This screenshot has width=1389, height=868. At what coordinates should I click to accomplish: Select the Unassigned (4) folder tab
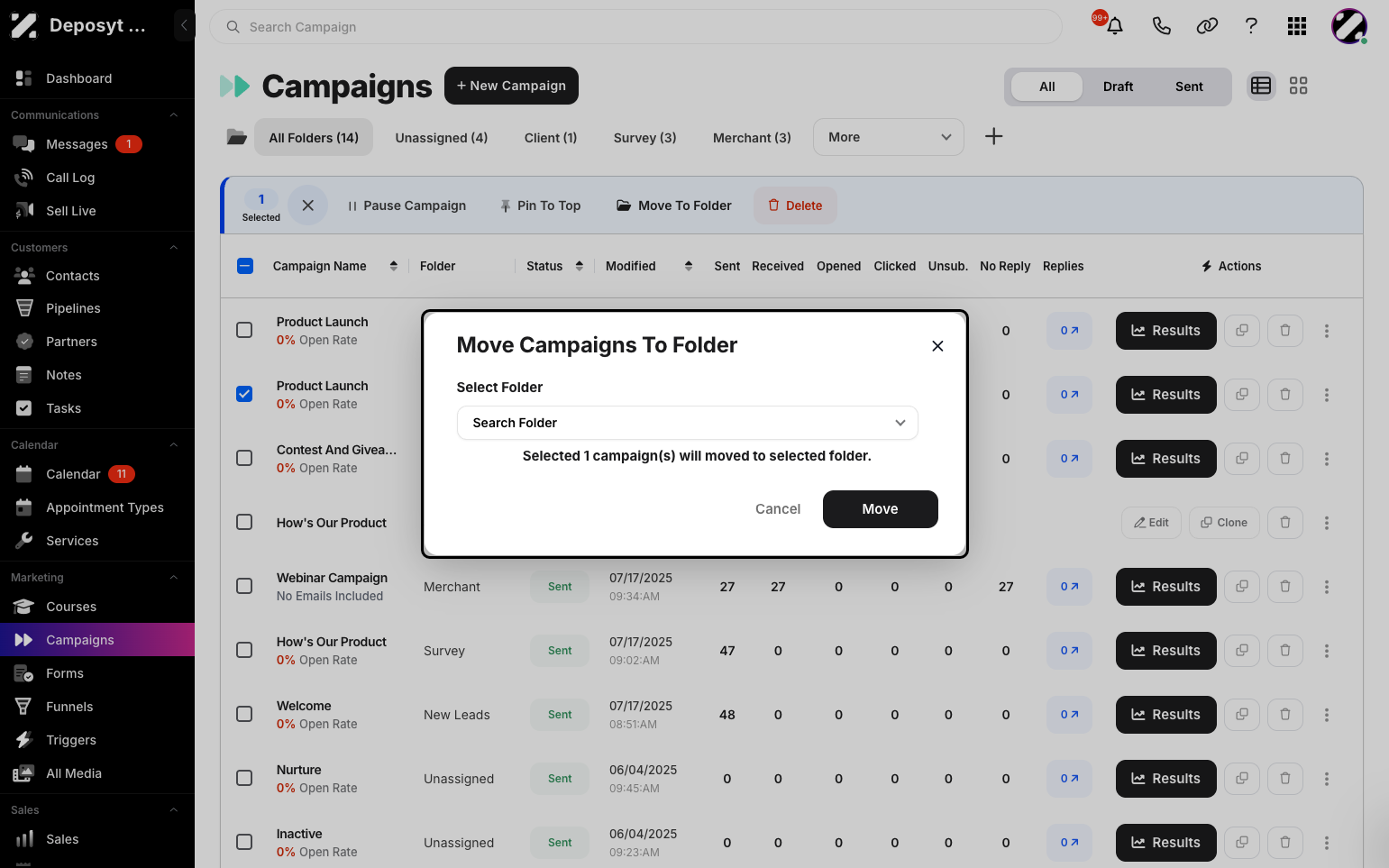pyautogui.click(x=442, y=138)
